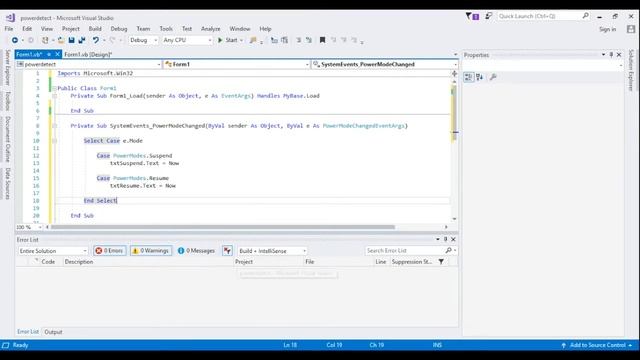Pin the Error List panel with the pushpin
The height and width of the screenshot is (360, 640).
tap(445, 239)
